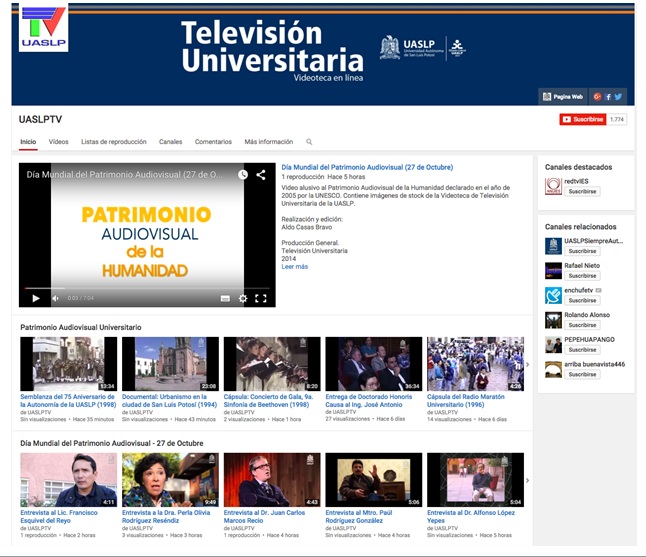This screenshot has height=557, width=646.
Task: Open enchufetv channel avatar
Action: [x=553, y=295]
